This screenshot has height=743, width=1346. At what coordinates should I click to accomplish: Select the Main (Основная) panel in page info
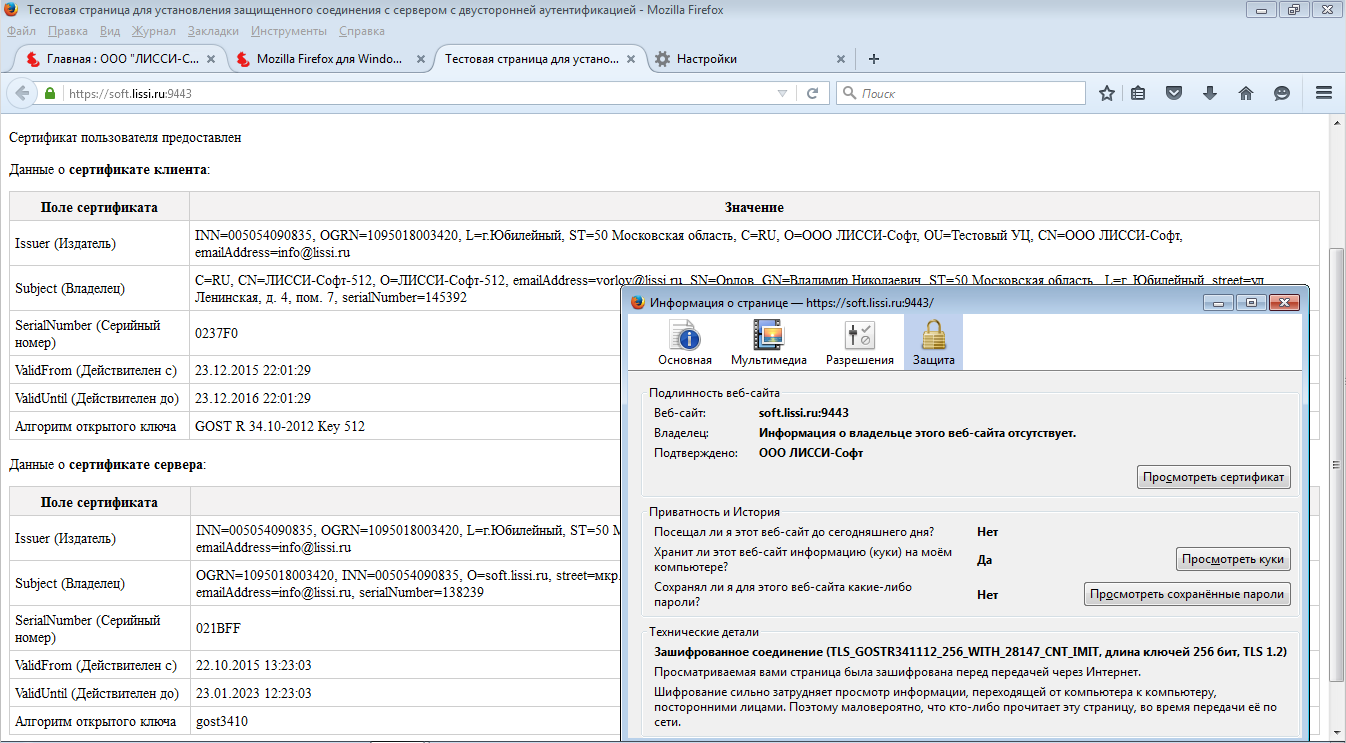coord(685,343)
